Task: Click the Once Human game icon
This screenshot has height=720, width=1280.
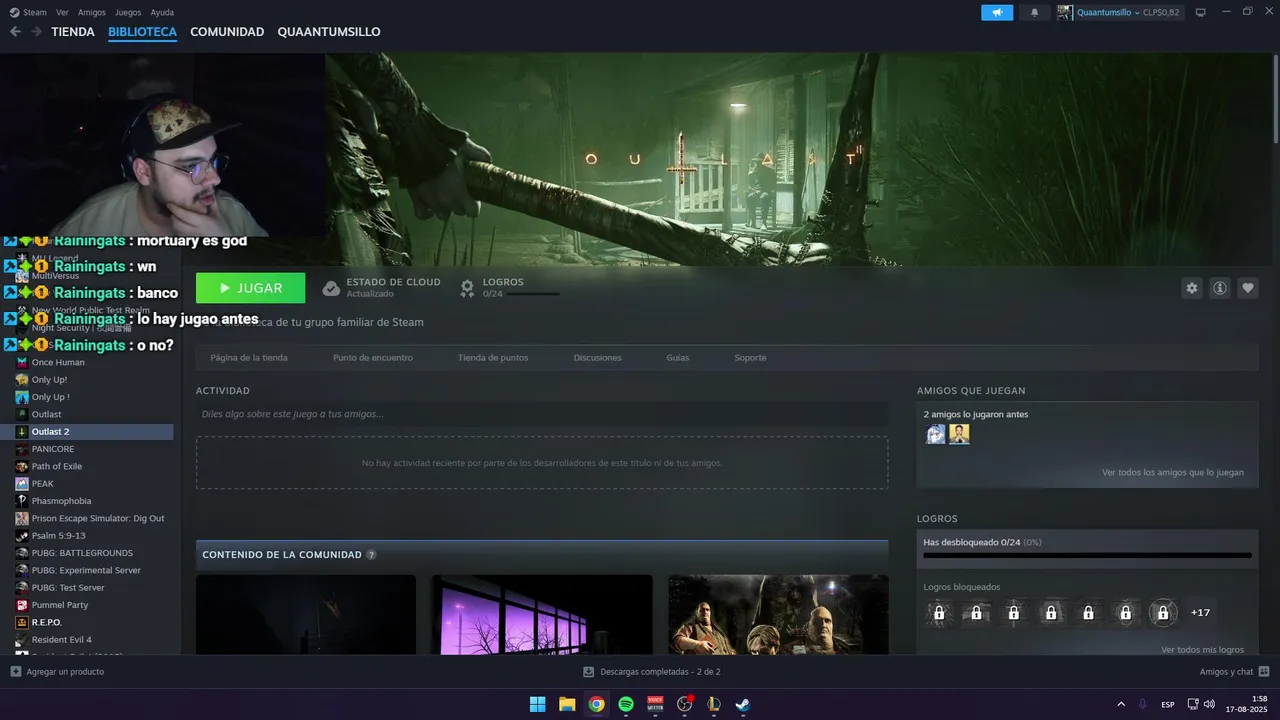Action: (22, 362)
